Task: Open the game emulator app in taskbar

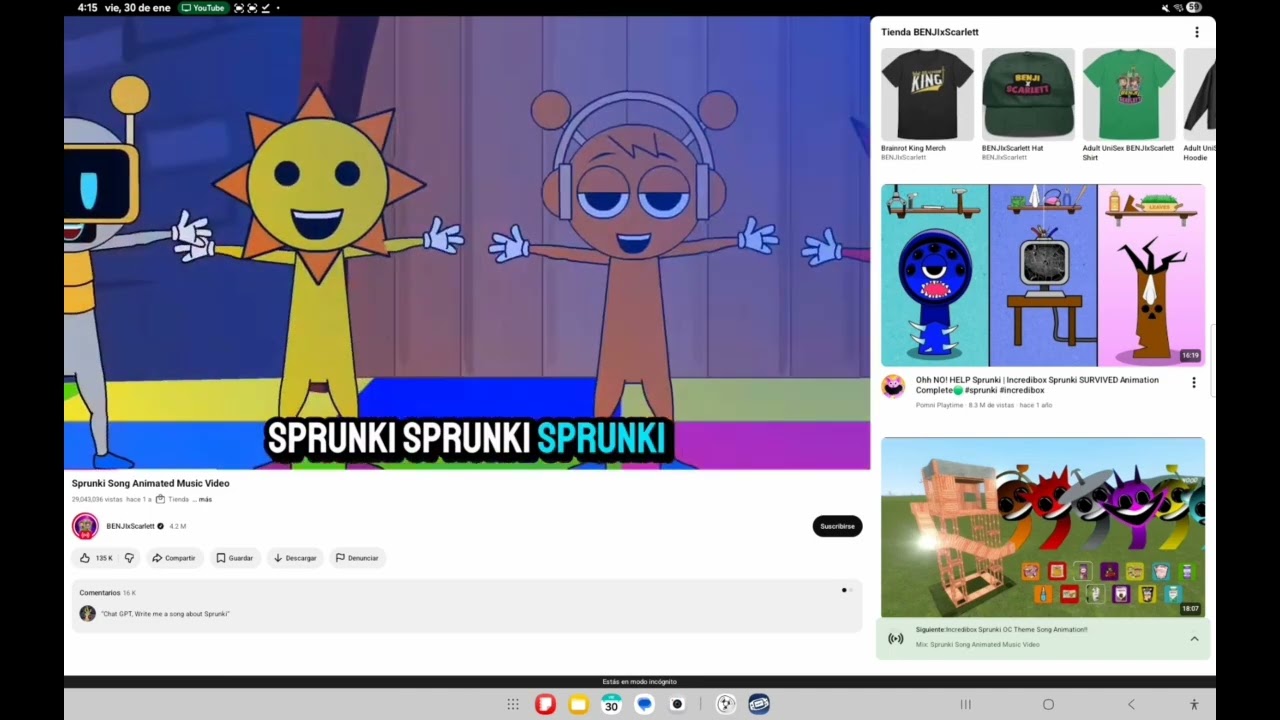Action: (x=759, y=704)
